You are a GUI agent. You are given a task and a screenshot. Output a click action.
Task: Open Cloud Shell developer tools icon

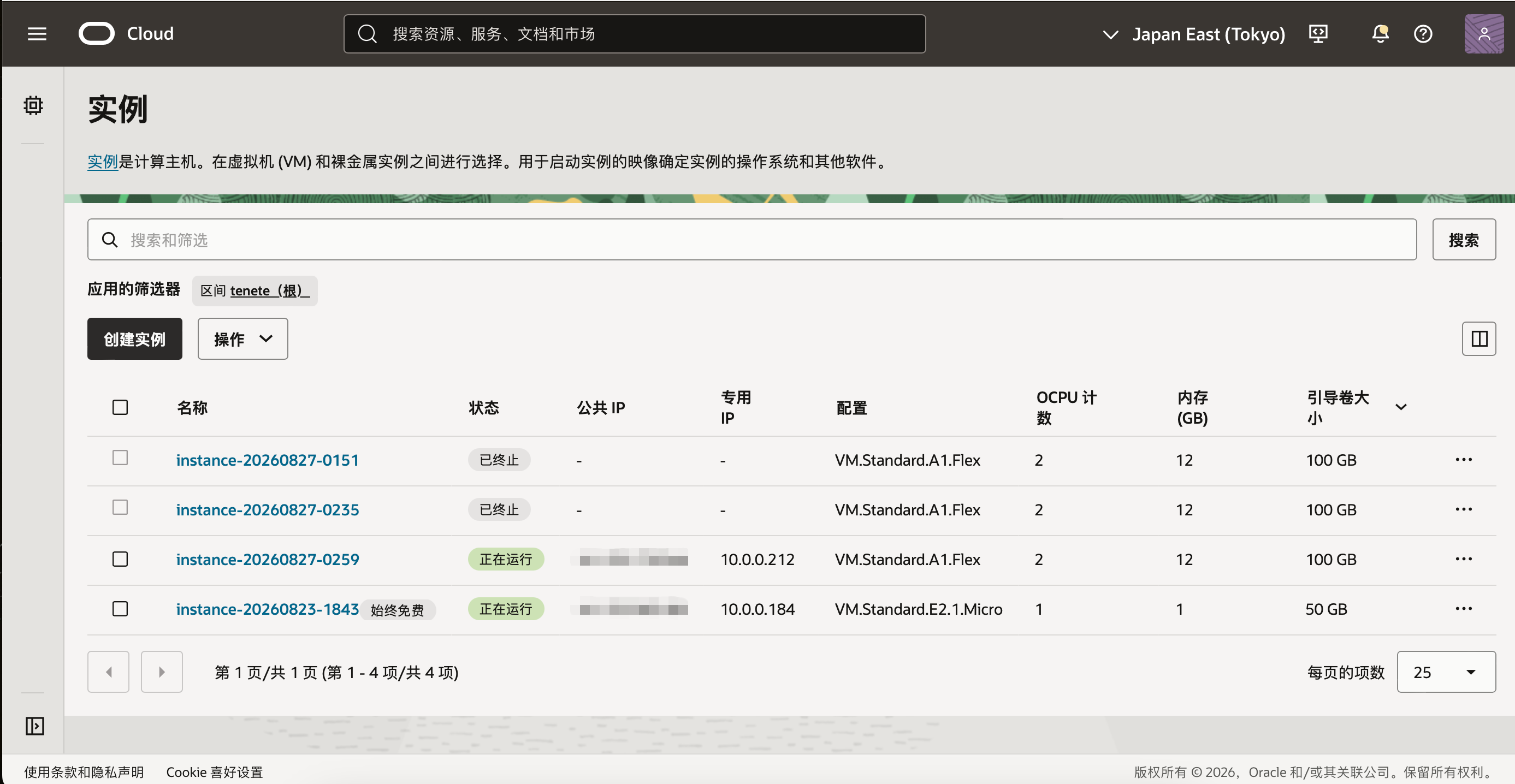tap(1318, 33)
